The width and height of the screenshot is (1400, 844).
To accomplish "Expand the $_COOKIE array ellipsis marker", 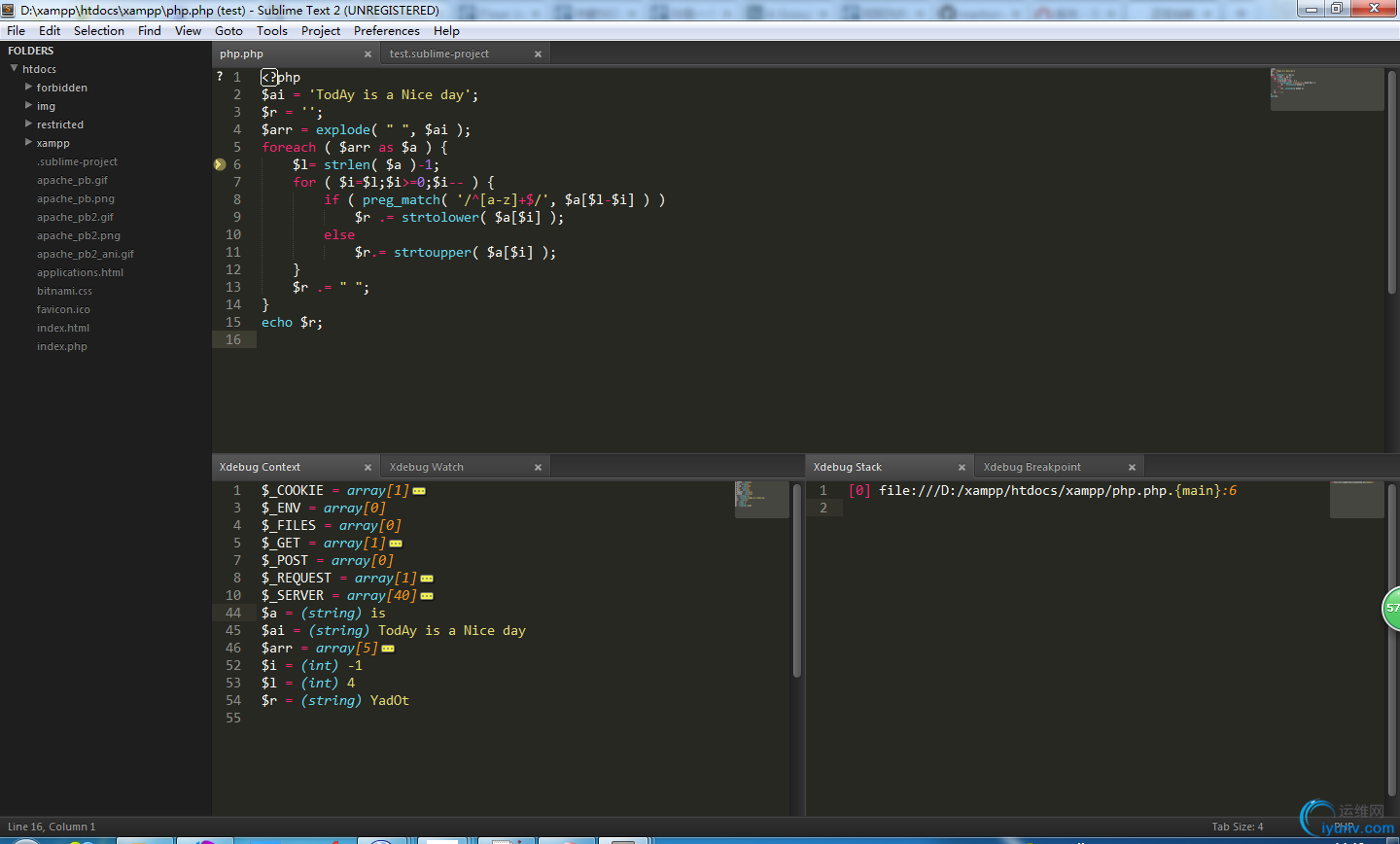I will click(419, 491).
